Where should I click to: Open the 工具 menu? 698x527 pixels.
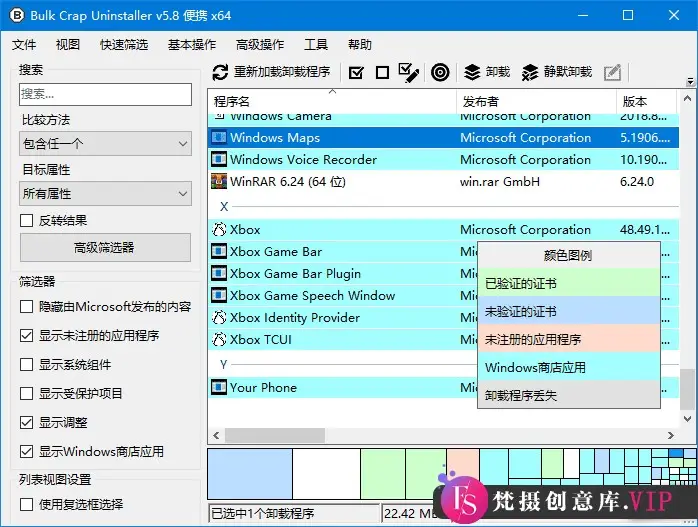[x=316, y=45]
